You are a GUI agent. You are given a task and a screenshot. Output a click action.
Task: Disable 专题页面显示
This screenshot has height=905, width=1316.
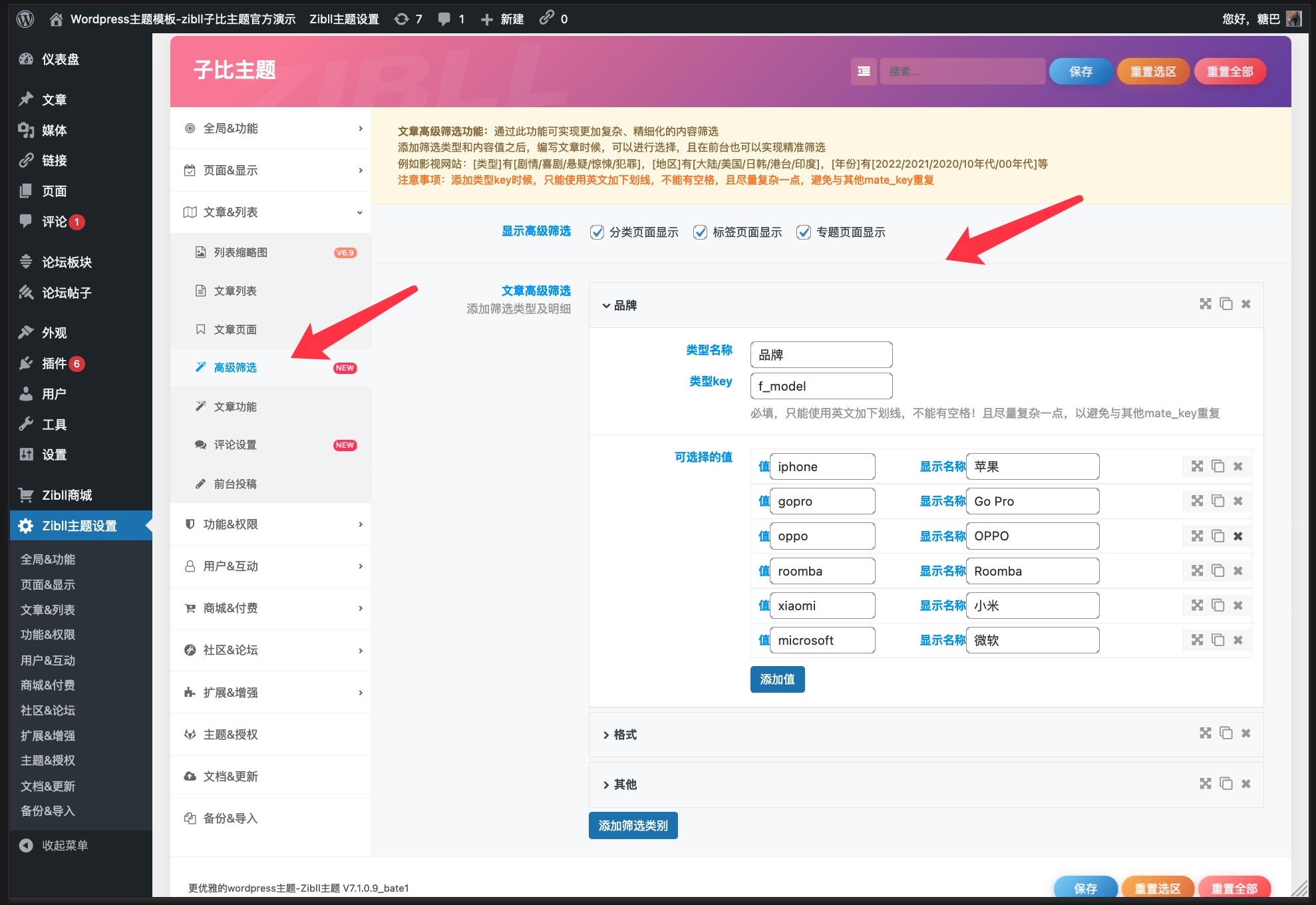[803, 232]
